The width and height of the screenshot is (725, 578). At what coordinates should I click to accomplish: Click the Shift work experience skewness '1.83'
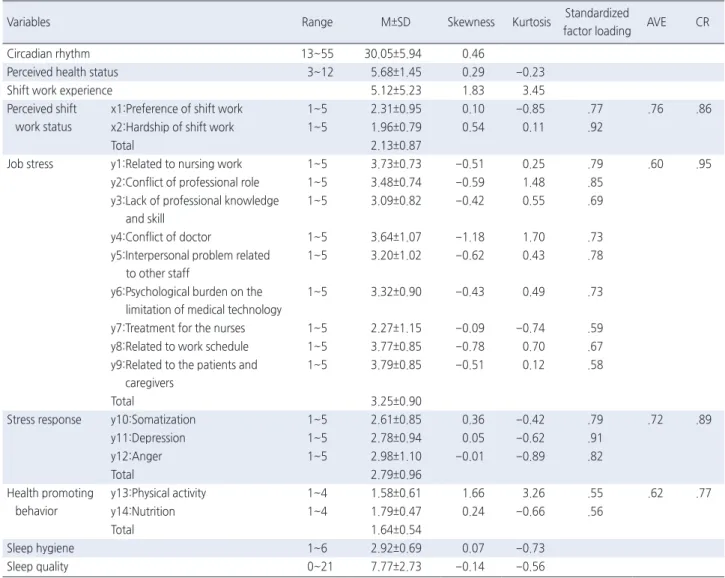[473, 90]
